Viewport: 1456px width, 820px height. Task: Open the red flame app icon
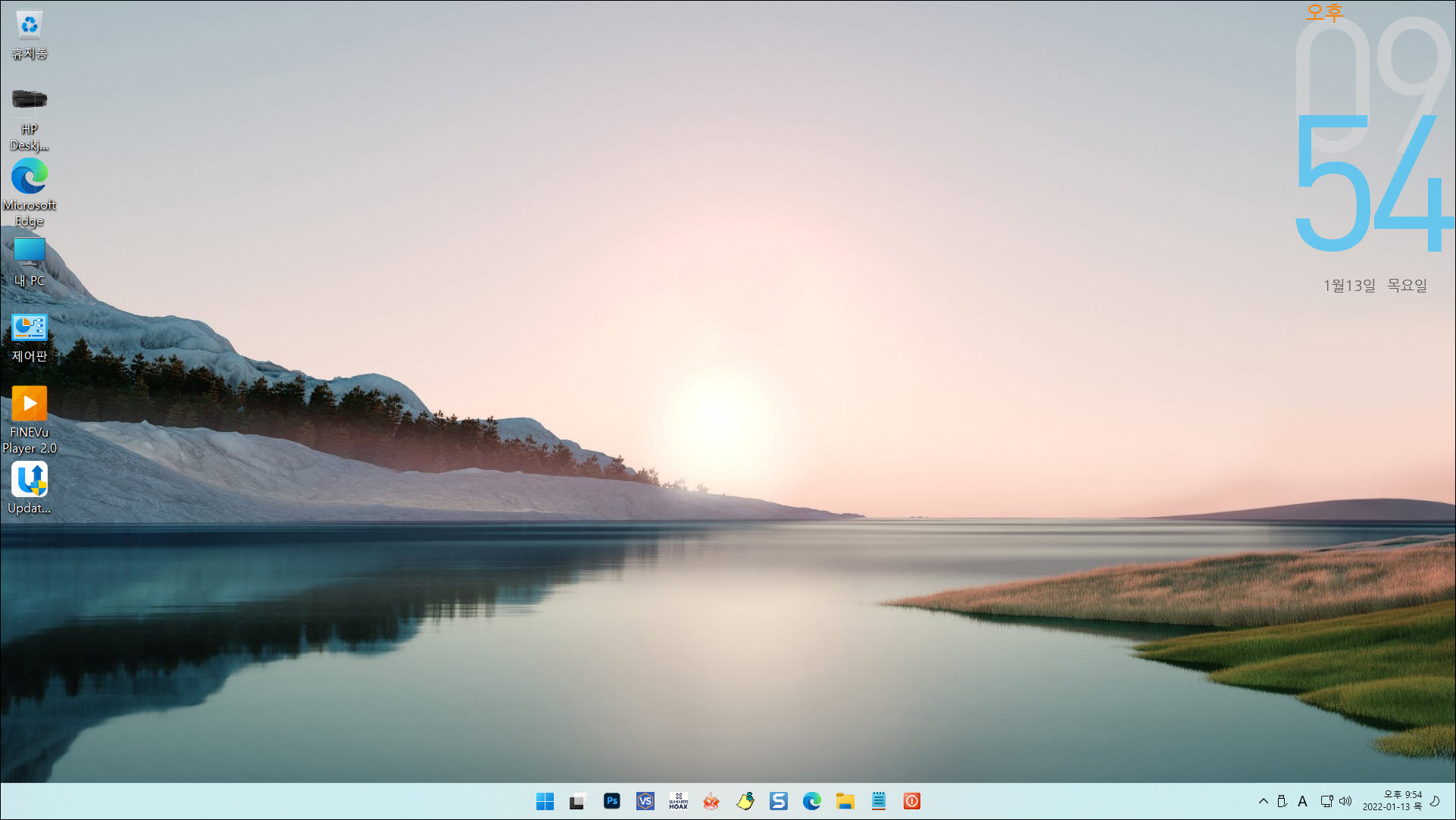(x=711, y=801)
